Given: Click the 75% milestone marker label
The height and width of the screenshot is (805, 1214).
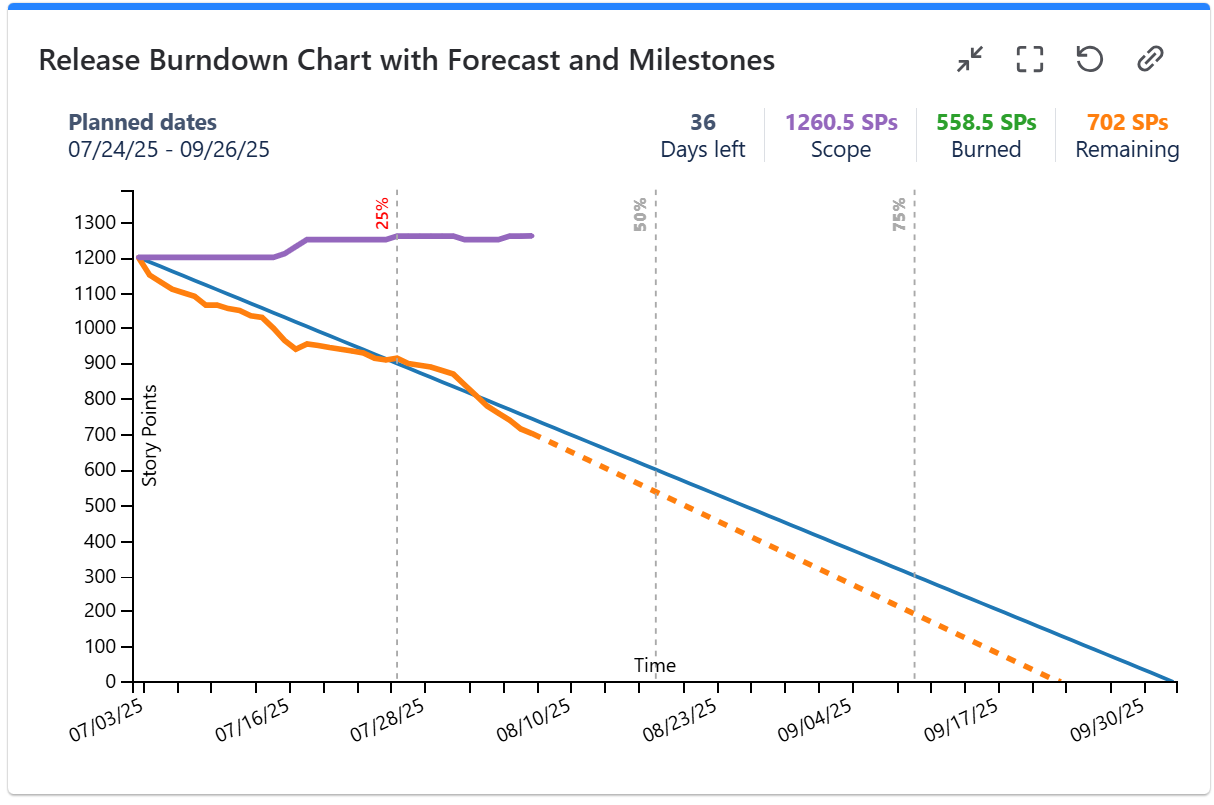Looking at the screenshot, I should coord(899,214).
